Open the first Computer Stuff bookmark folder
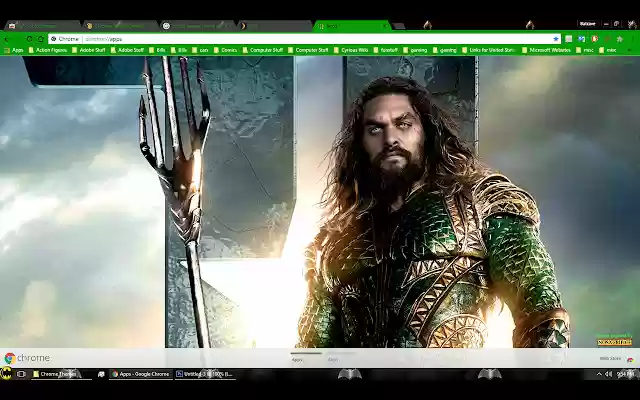Viewport: 640px width, 400px height. (262, 50)
